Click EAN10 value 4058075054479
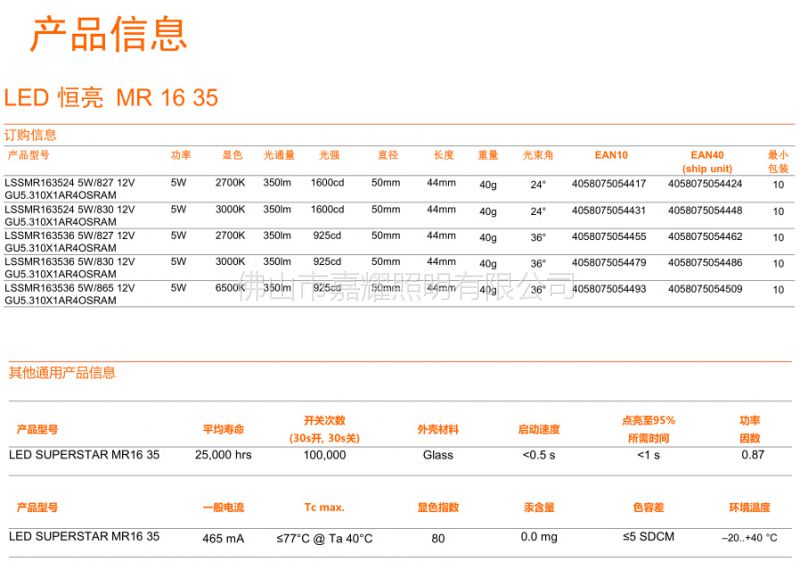The width and height of the screenshot is (800, 562). click(609, 263)
